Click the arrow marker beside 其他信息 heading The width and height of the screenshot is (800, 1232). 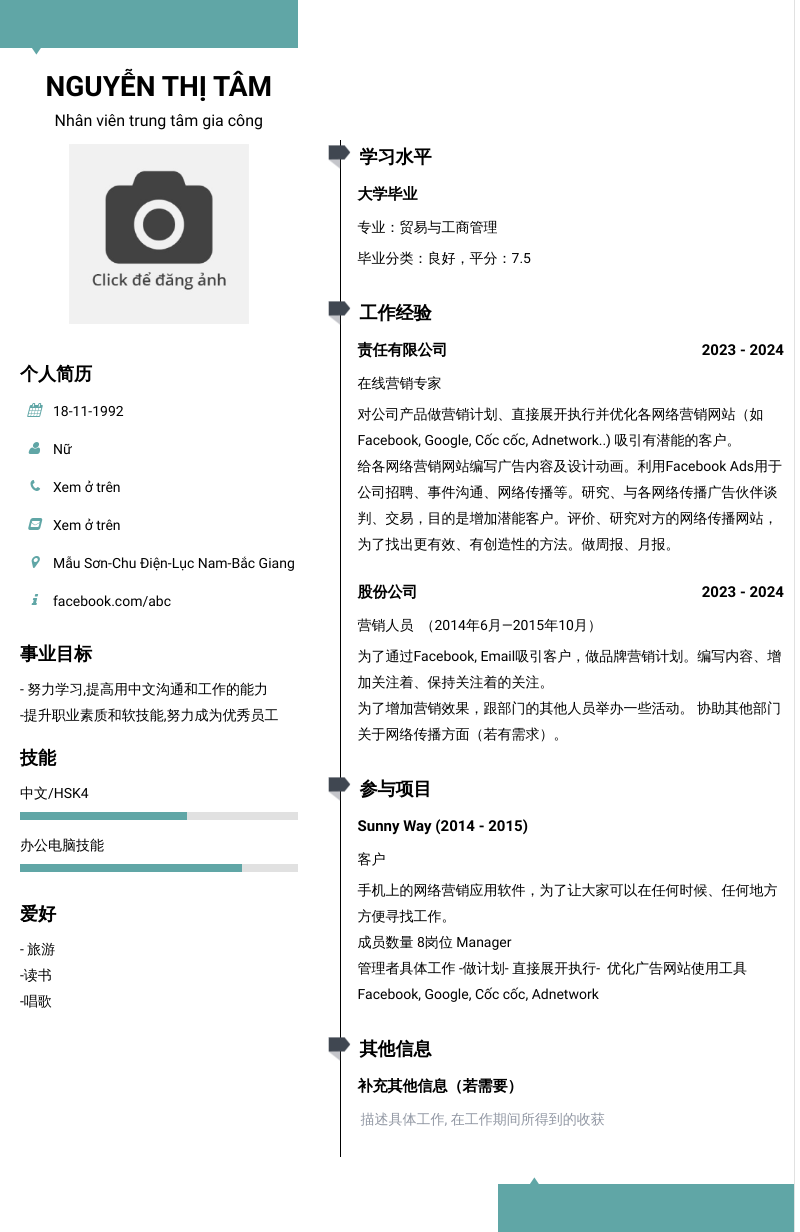(338, 1046)
